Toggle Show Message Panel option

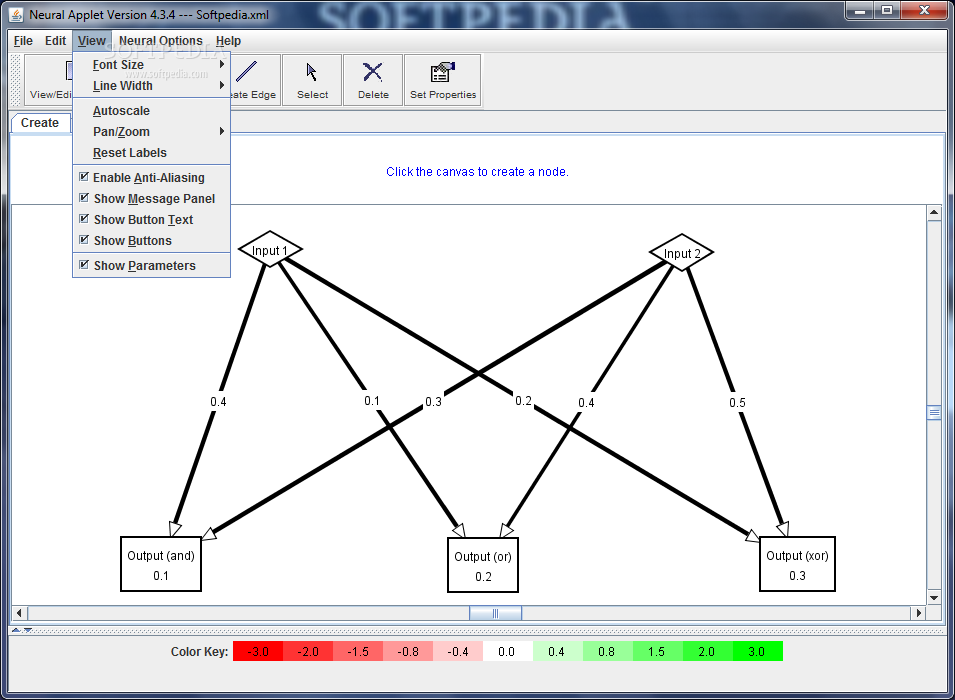[x=151, y=199]
